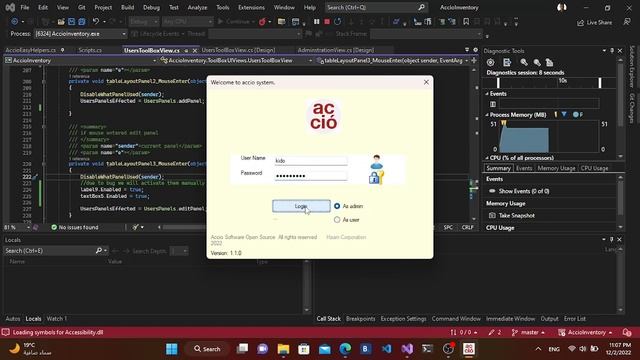The image size is (640, 360).
Task: Switch to the Summary tab
Action: click(x=498, y=168)
